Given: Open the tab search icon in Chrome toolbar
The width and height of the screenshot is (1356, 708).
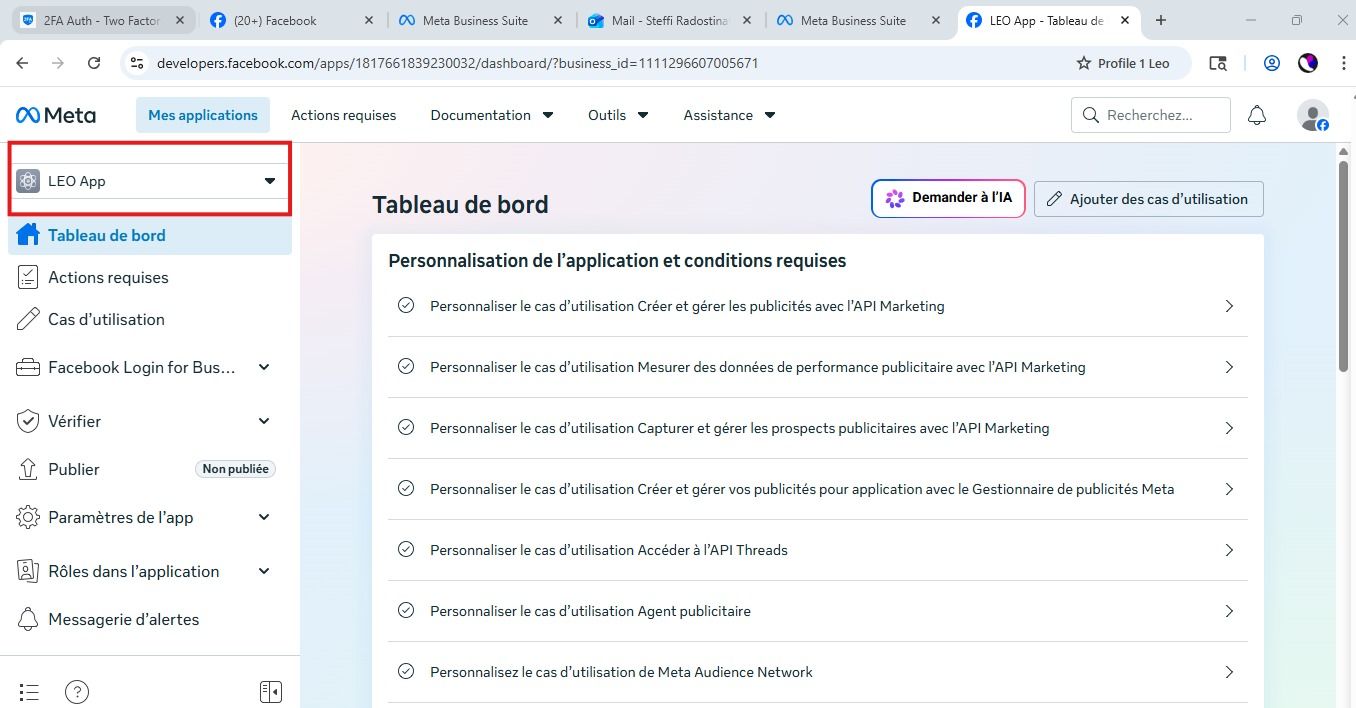Looking at the screenshot, I should (1217, 63).
